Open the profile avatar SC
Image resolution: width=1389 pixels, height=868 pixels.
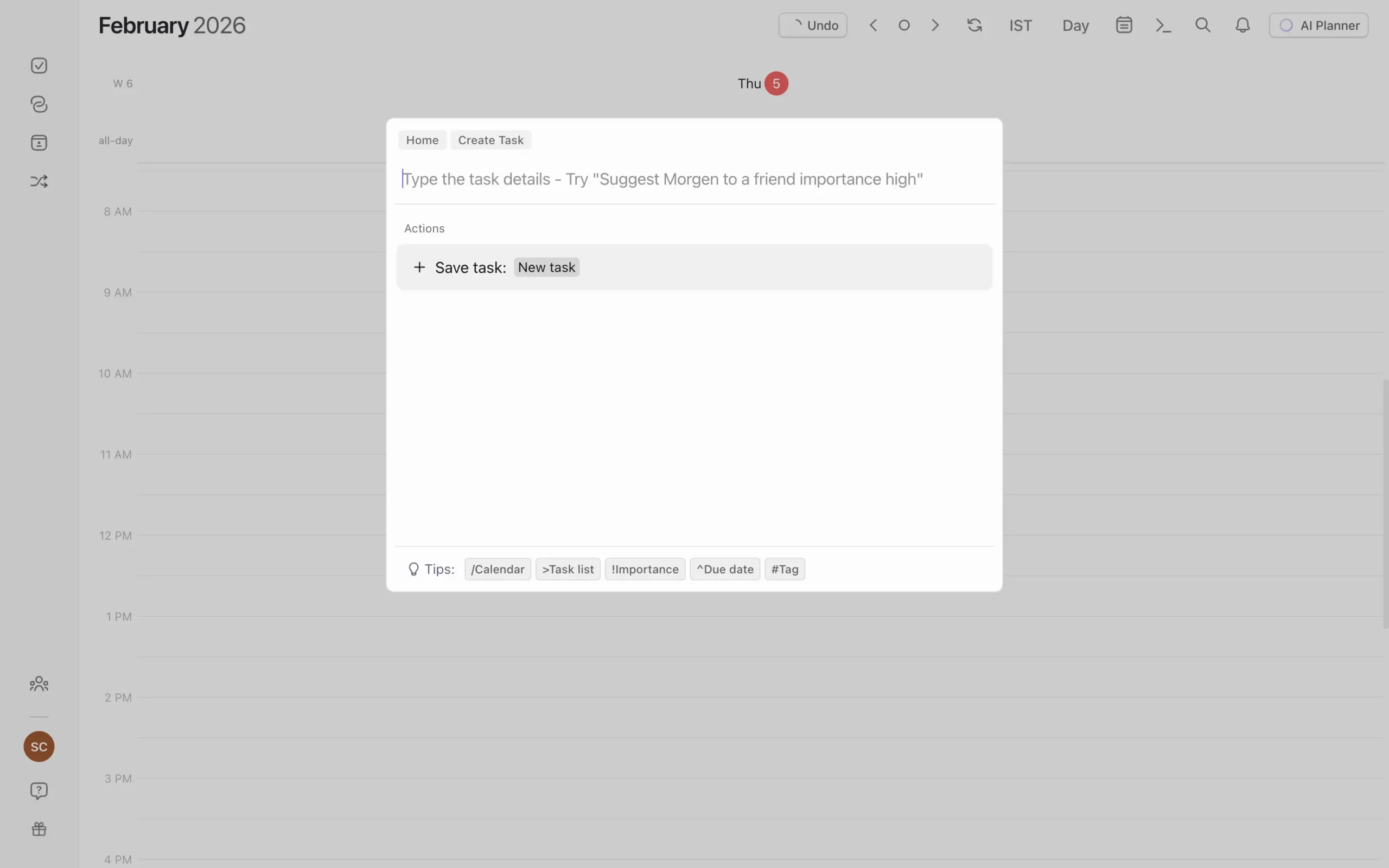tap(39, 746)
